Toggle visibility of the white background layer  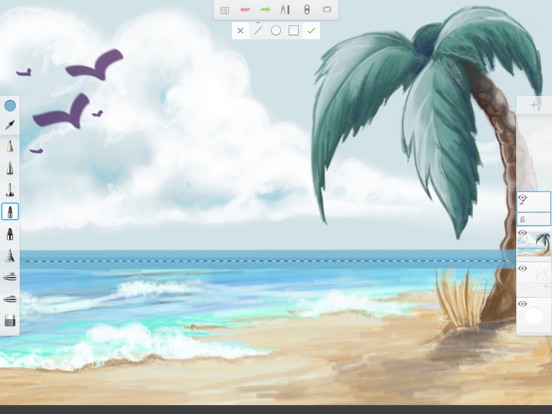(x=522, y=304)
